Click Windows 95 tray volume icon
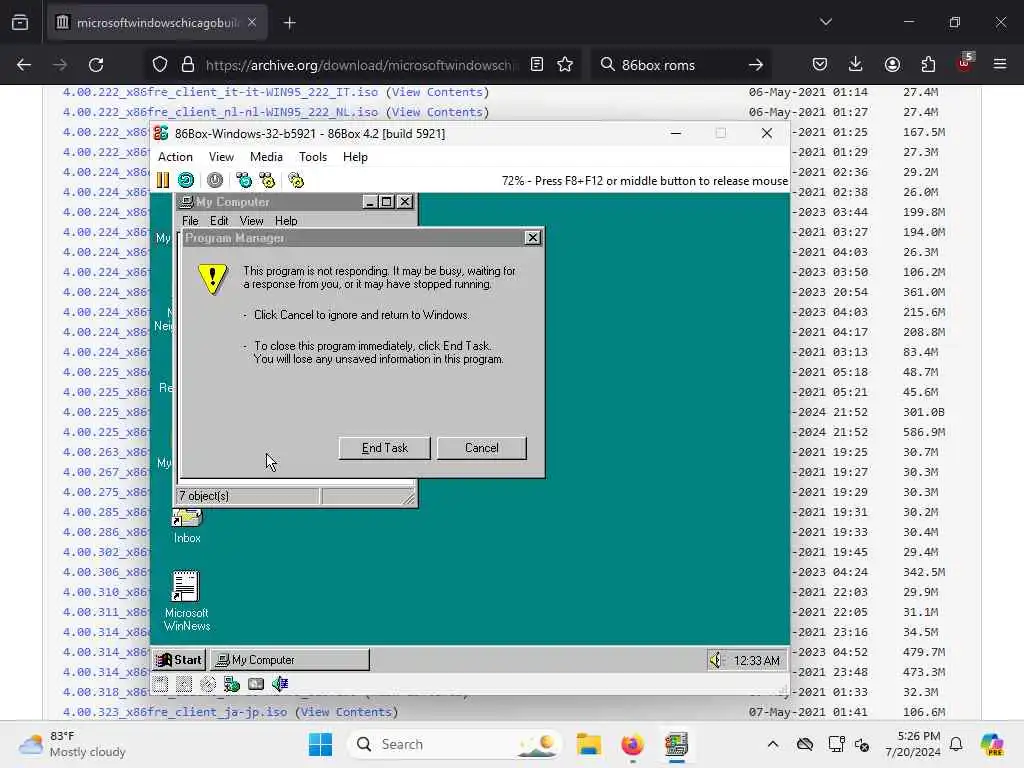Image resolution: width=1024 pixels, height=768 pixels. (x=716, y=660)
